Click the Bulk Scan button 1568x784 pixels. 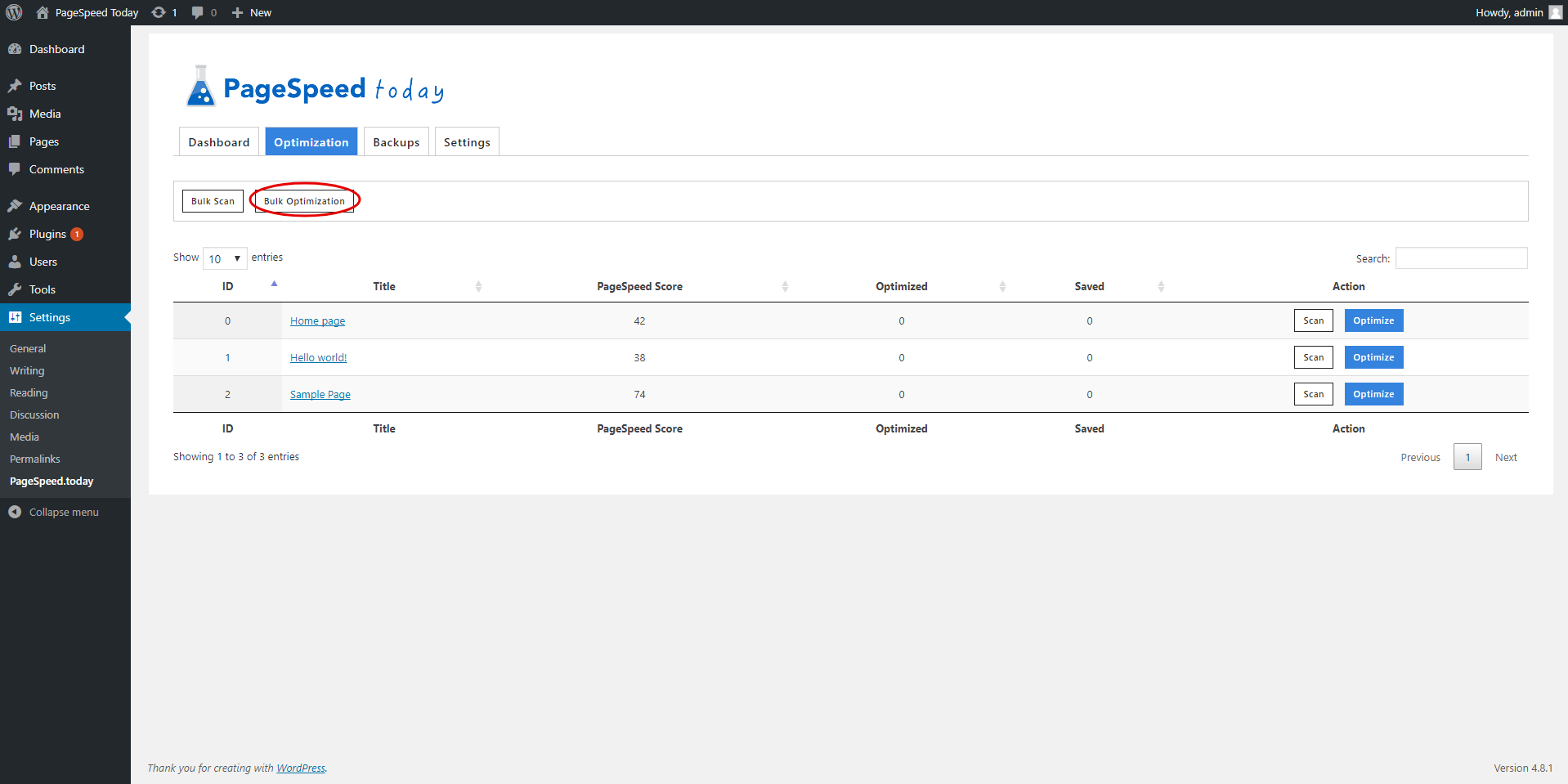coord(213,201)
